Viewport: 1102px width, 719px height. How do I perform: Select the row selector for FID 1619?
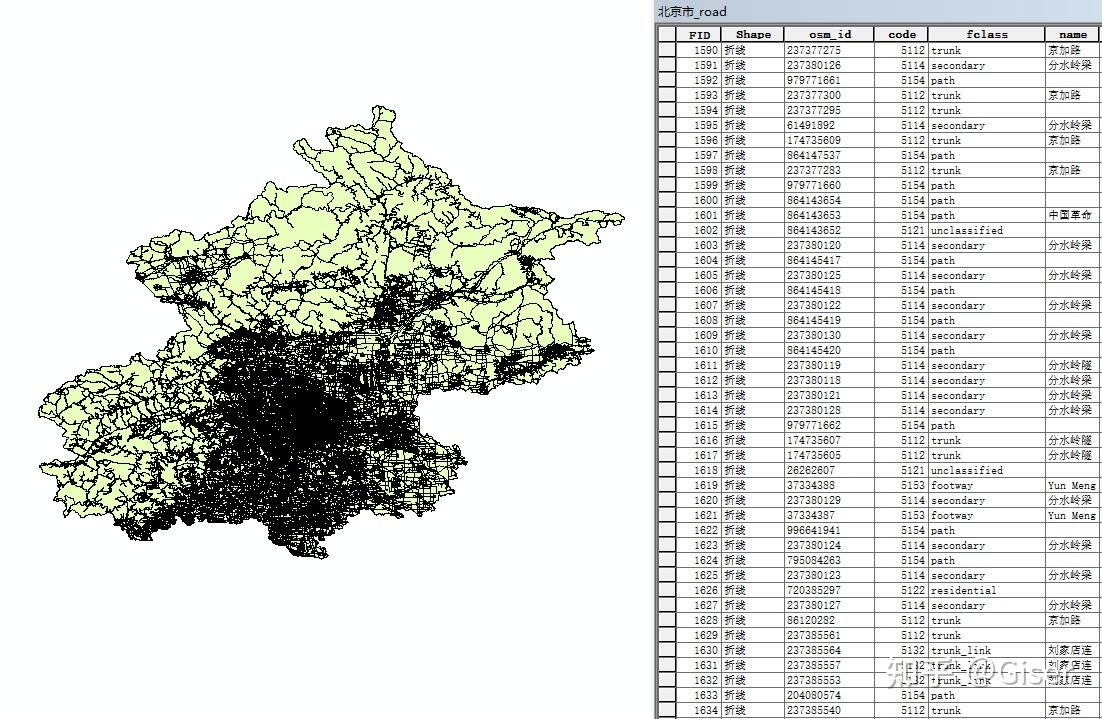(666, 485)
